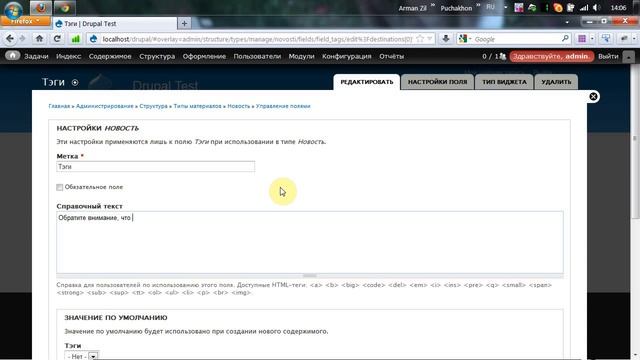Click the taskbar clock showing 14:06

618,8
